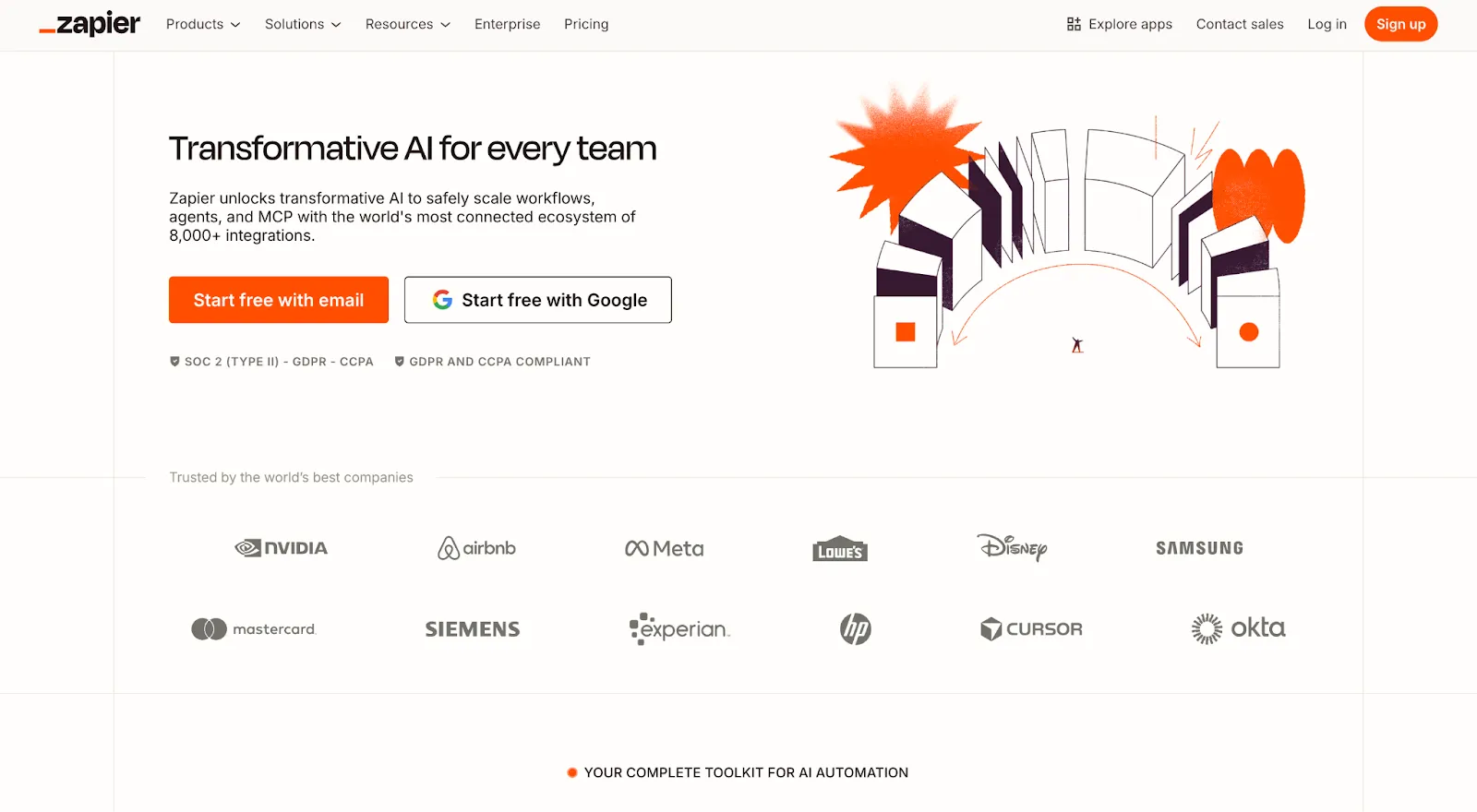This screenshot has height=812, width=1477.
Task: Open Contact sales
Action: coord(1240,24)
